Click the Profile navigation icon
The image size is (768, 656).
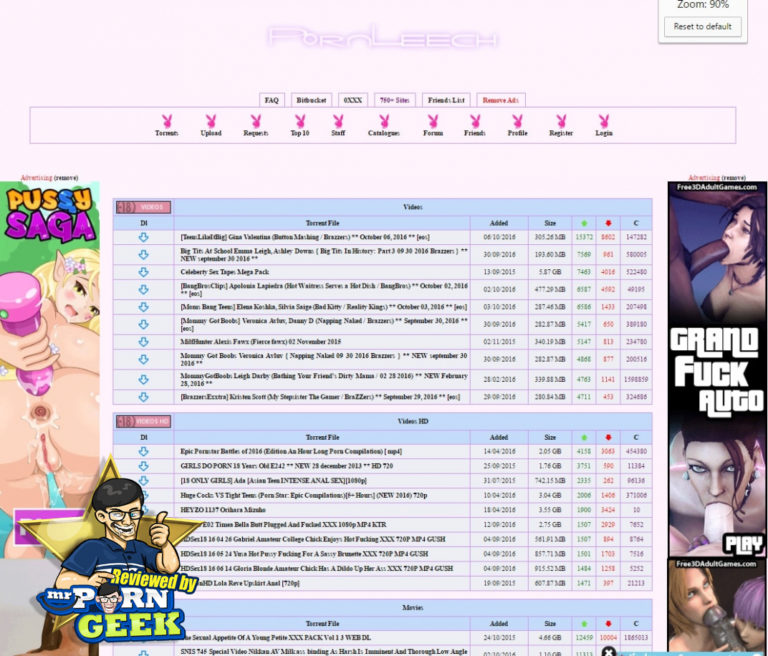(x=517, y=121)
